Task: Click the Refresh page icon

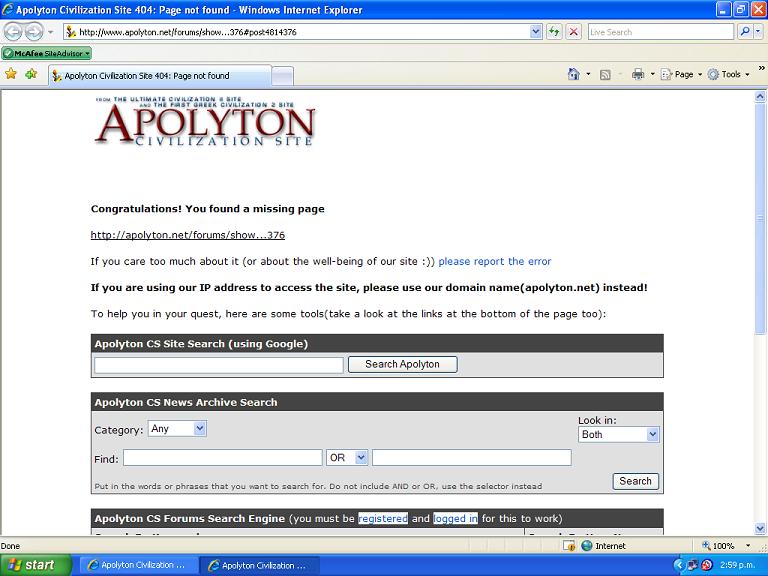Action: [554, 32]
